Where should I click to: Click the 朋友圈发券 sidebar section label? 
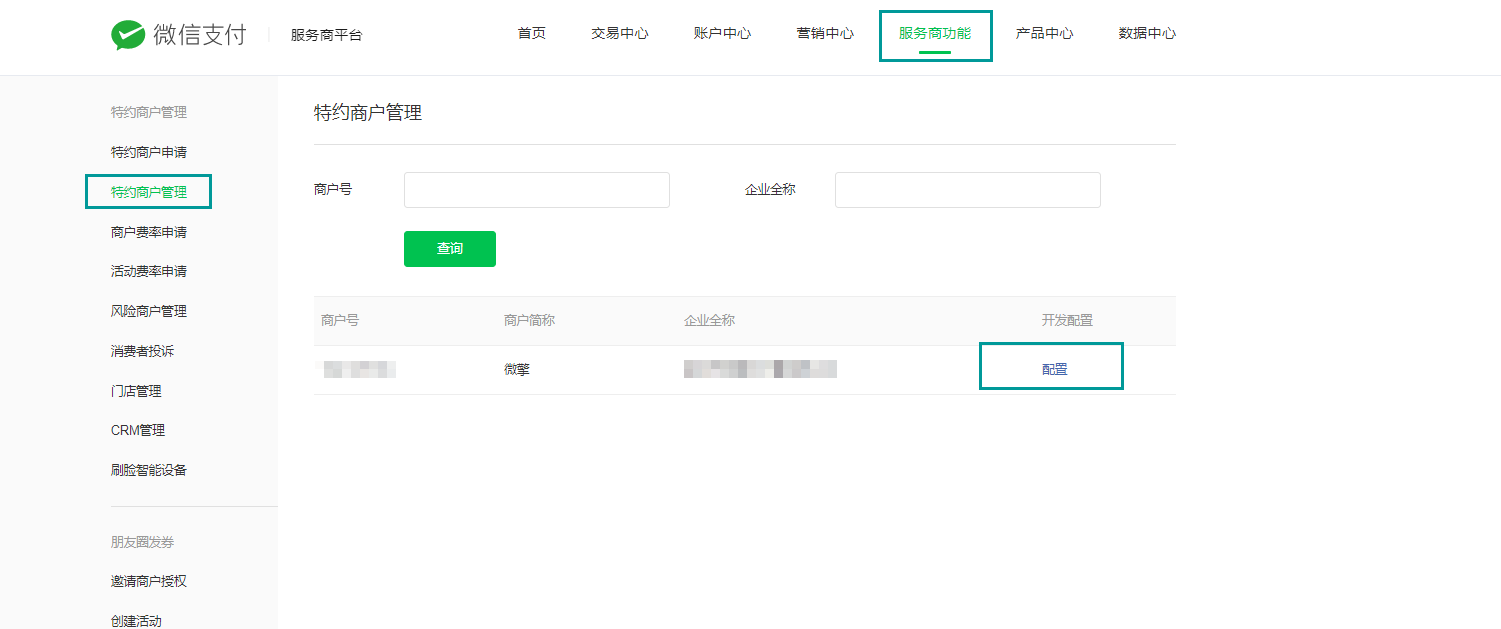point(142,542)
